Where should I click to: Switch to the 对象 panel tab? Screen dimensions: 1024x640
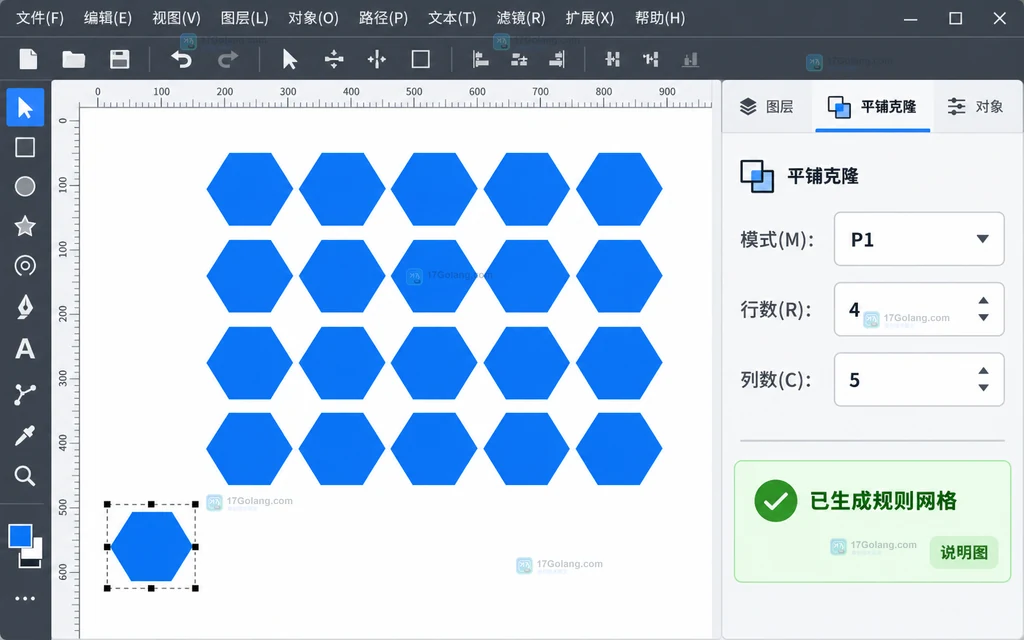pyautogui.click(x=976, y=106)
